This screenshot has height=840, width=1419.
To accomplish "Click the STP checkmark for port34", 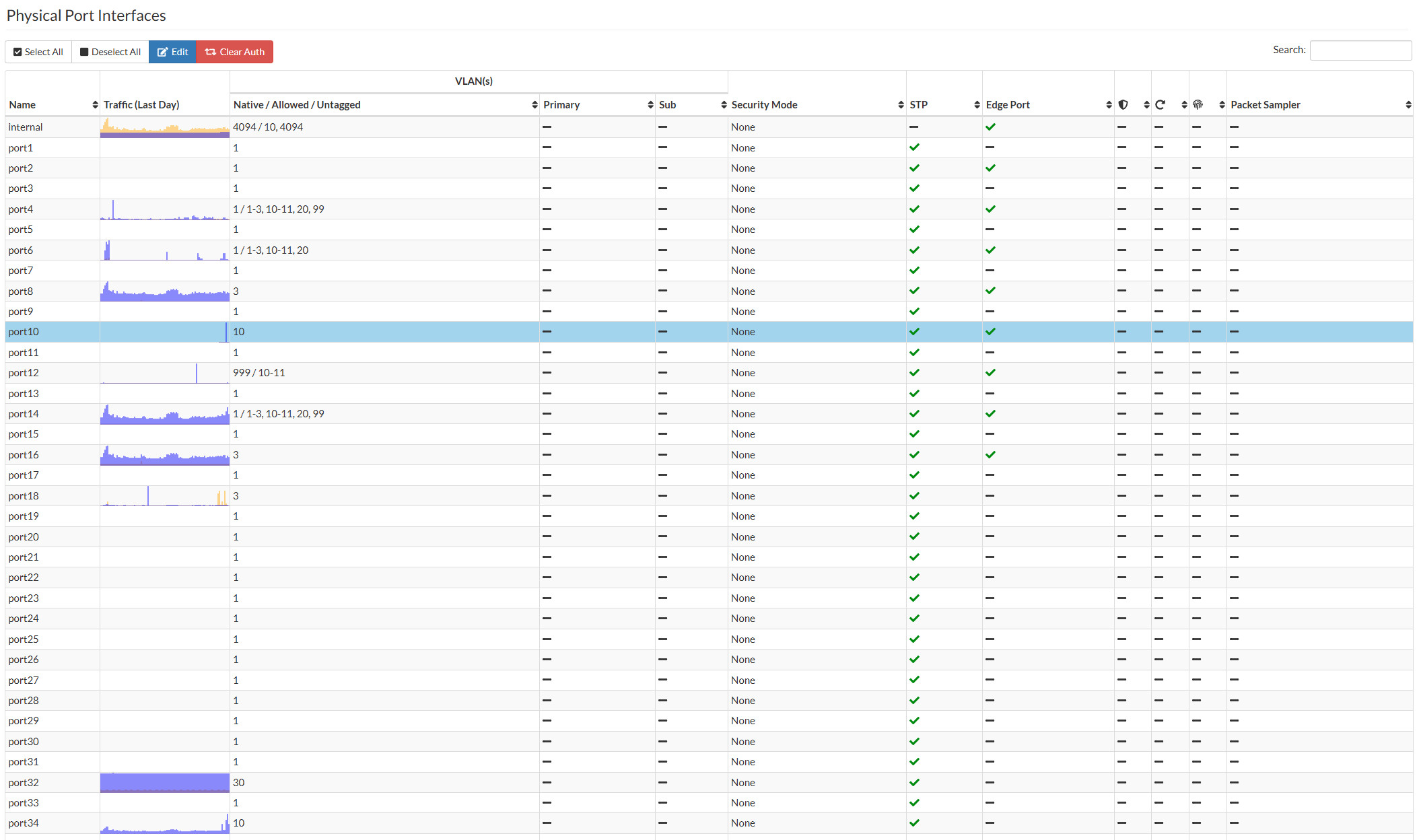I will pos(914,823).
